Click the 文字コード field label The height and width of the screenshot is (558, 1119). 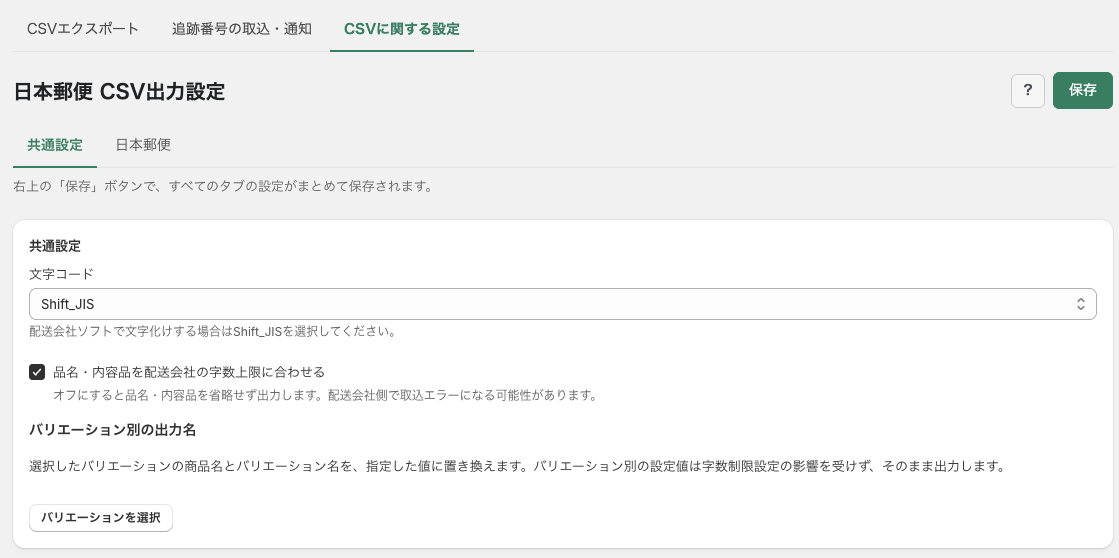[x=61, y=274]
